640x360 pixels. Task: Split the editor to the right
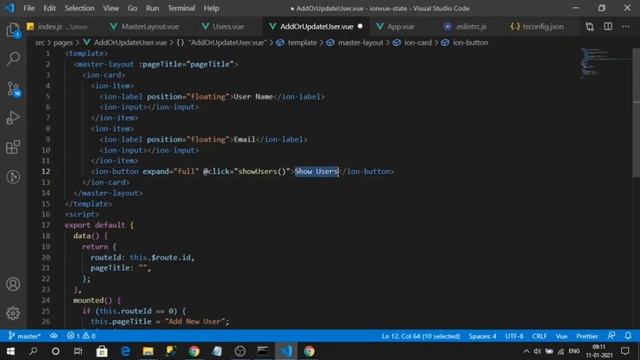[x=608, y=27]
